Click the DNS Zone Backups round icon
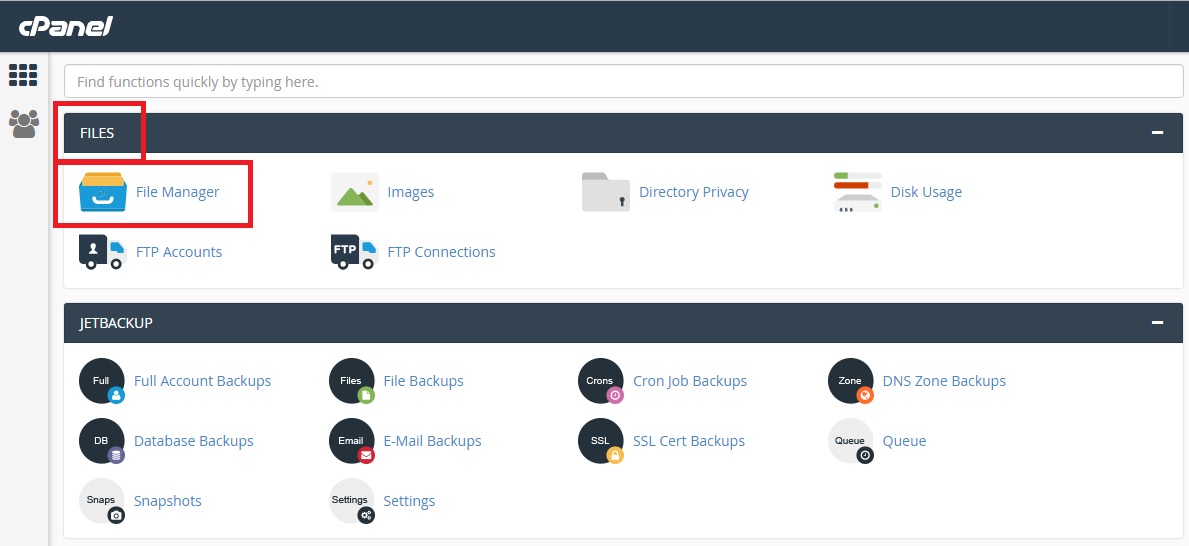The height and width of the screenshot is (546, 1189). 851,381
